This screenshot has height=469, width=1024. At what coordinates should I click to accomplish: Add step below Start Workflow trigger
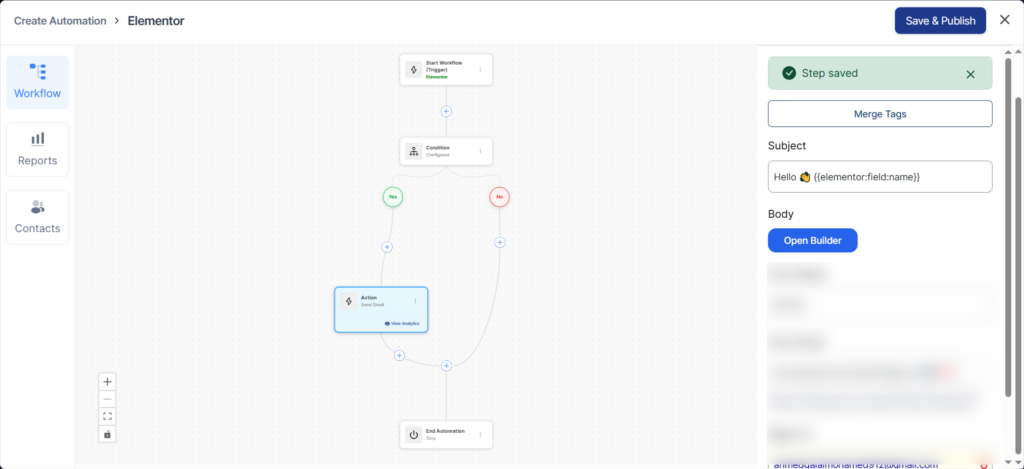446,111
